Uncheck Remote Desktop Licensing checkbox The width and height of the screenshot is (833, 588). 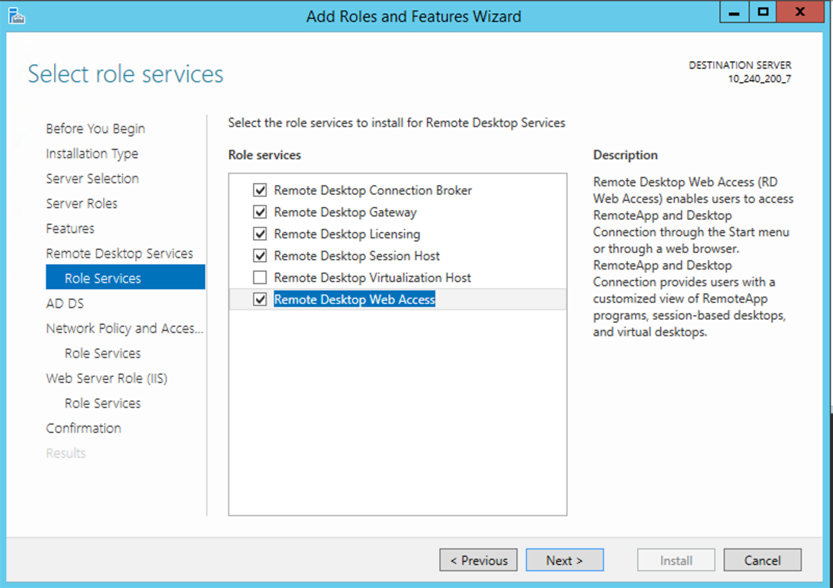click(261, 234)
